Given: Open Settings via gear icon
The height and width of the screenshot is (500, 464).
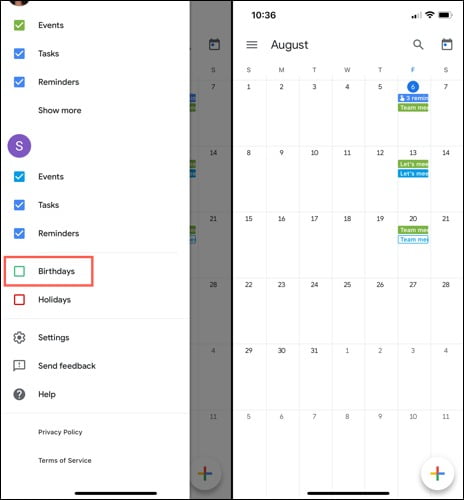Looking at the screenshot, I should (x=19, y=337).
